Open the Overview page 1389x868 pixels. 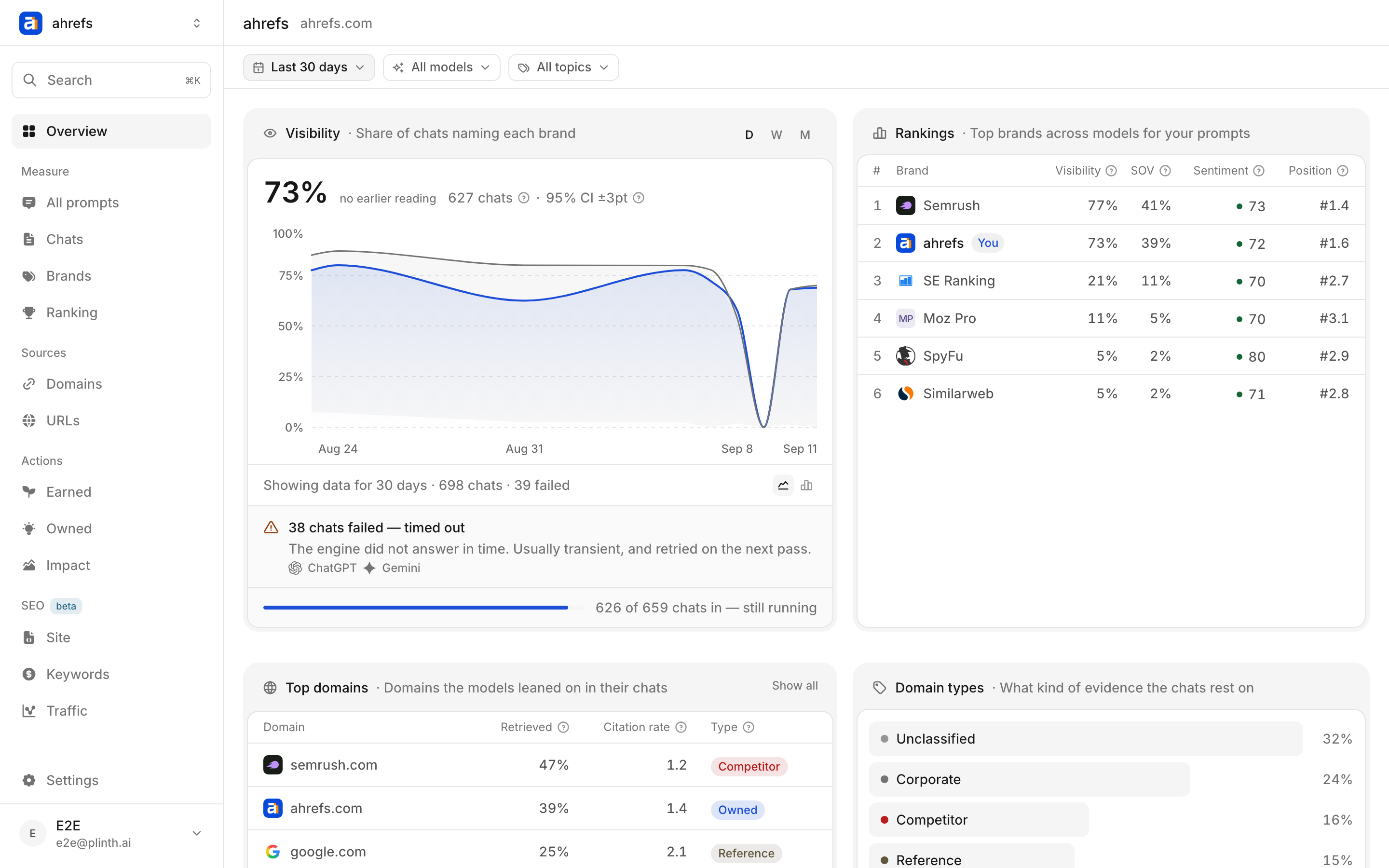(111, 131)
